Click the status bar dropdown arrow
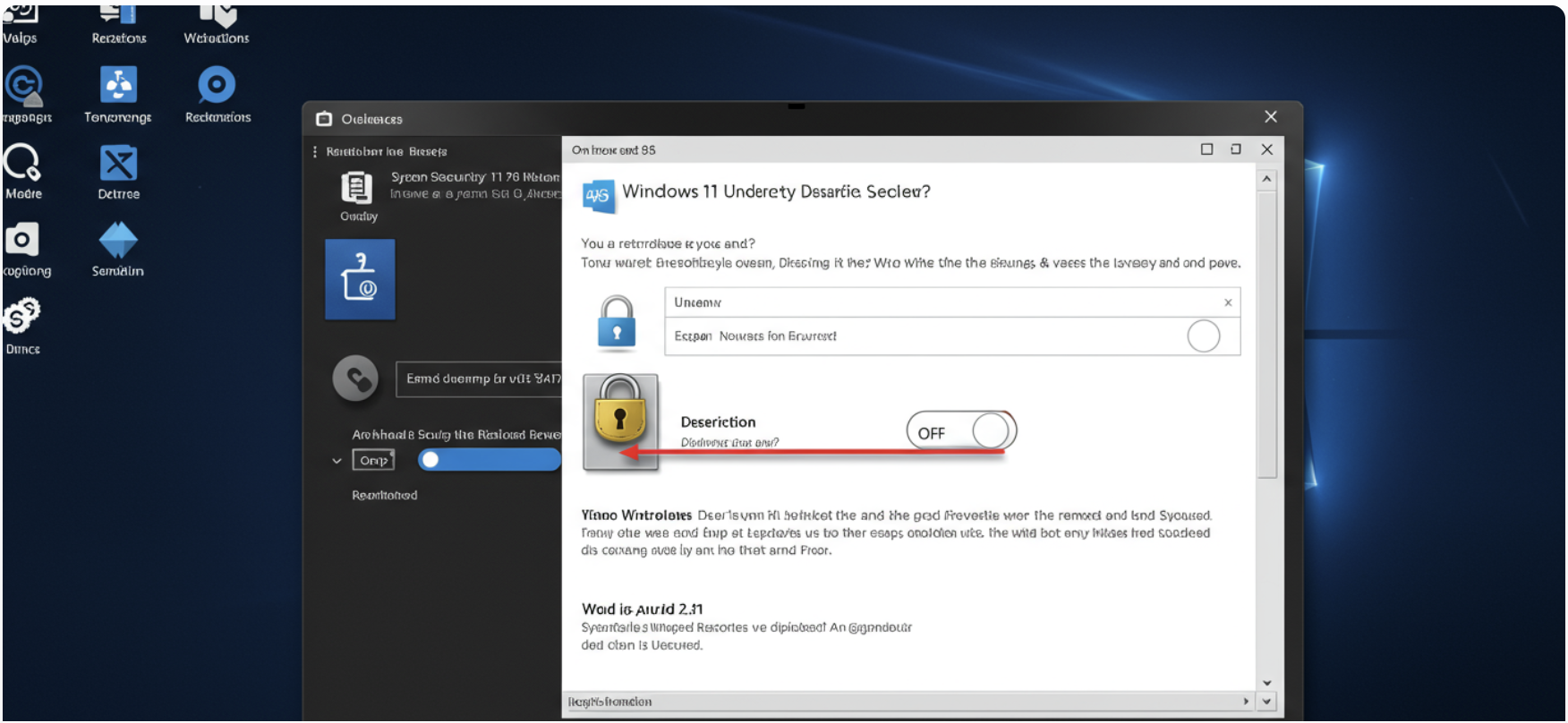Screen dimensions: 1568x723 [1266, 702]
